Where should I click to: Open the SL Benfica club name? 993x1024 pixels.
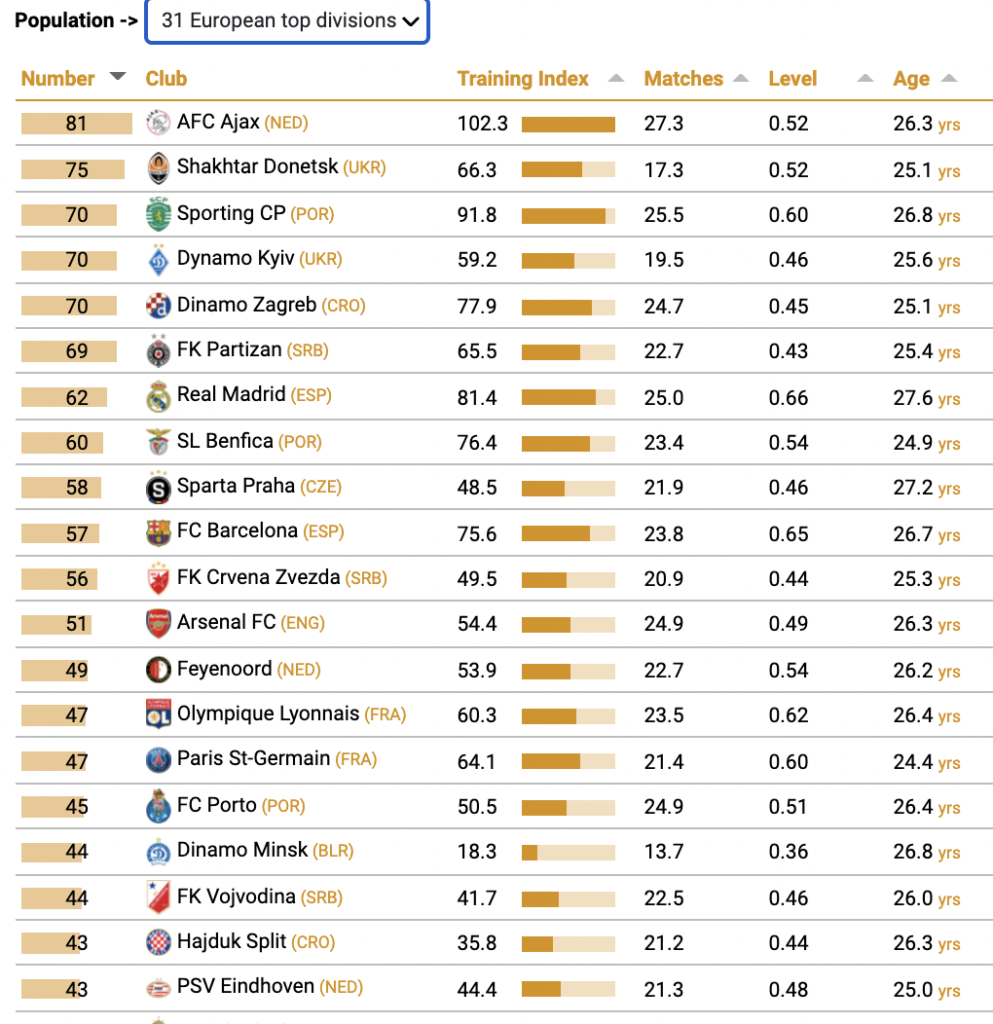[225, 441]
